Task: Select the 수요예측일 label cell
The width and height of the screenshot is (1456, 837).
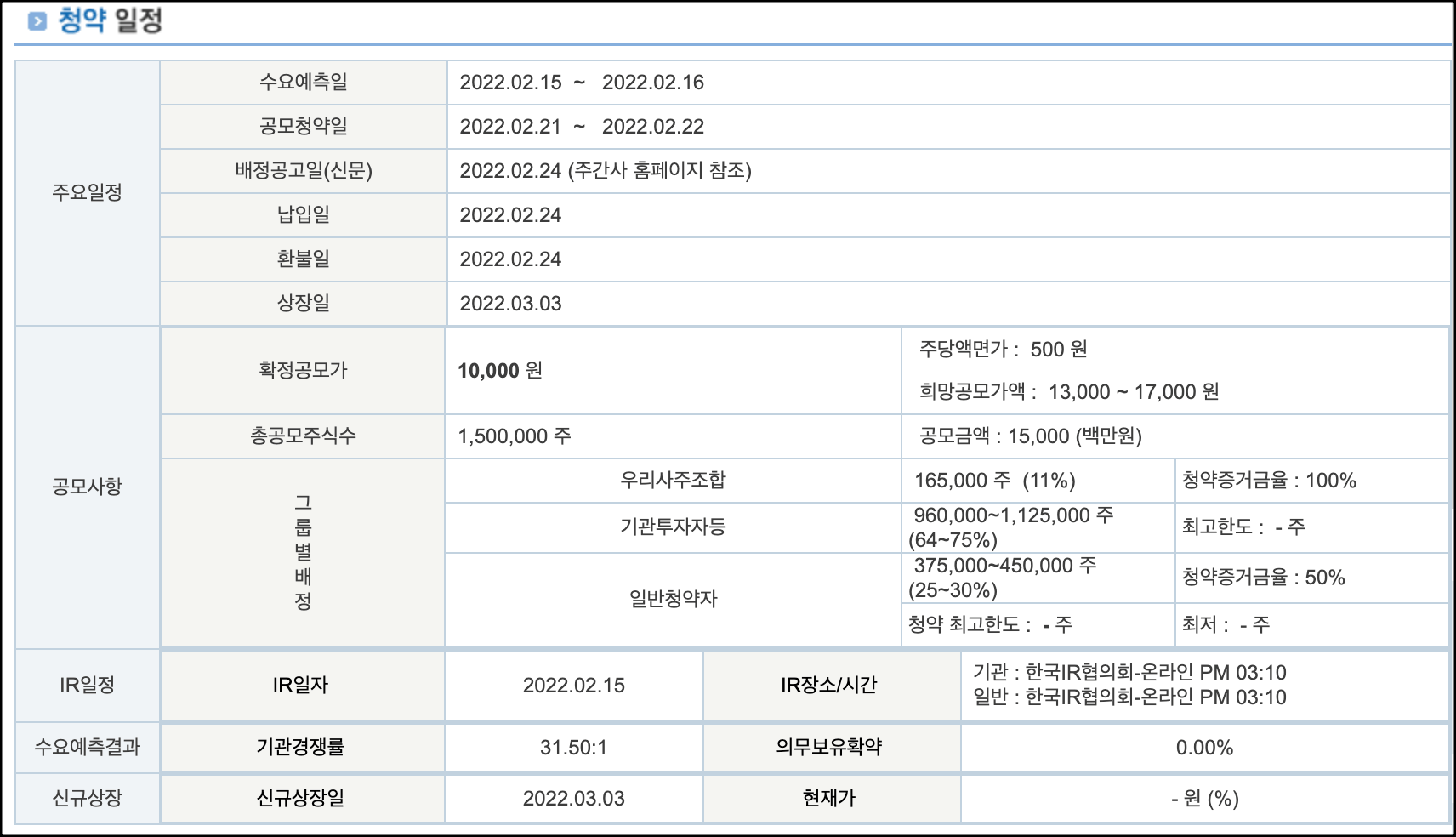Action: coord(304,83)
